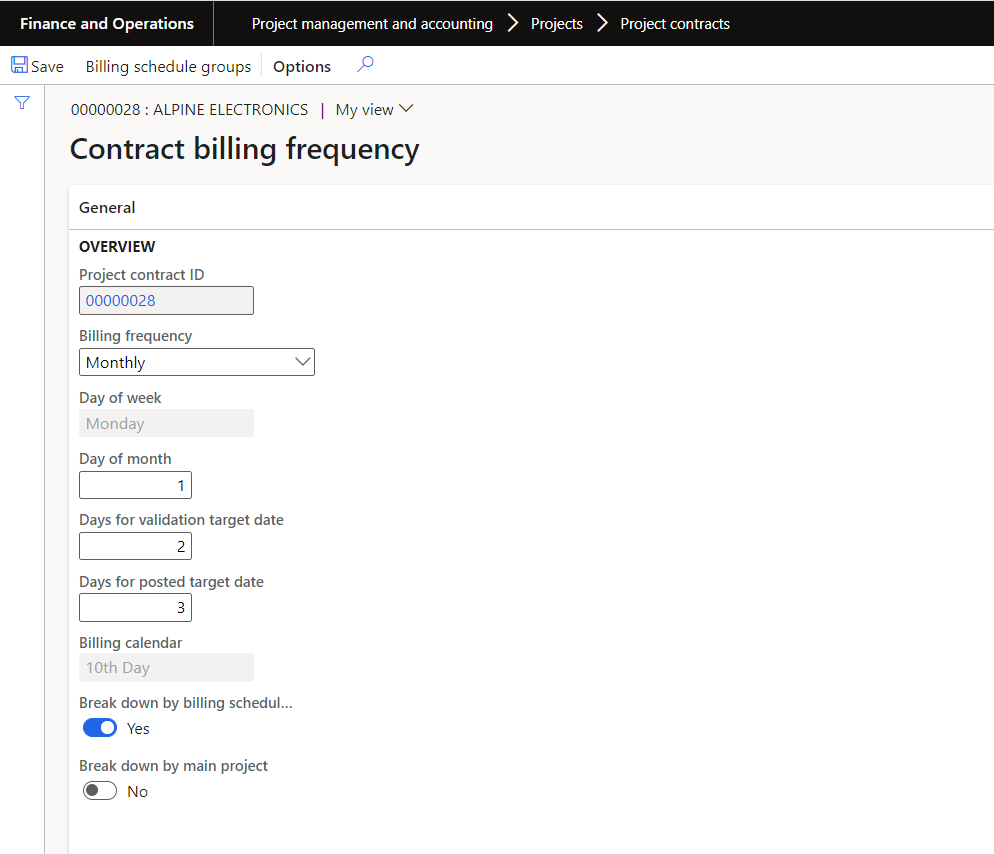
Task: Go to Project contracts breadcrumb
Action: click(x=675, y=24)
